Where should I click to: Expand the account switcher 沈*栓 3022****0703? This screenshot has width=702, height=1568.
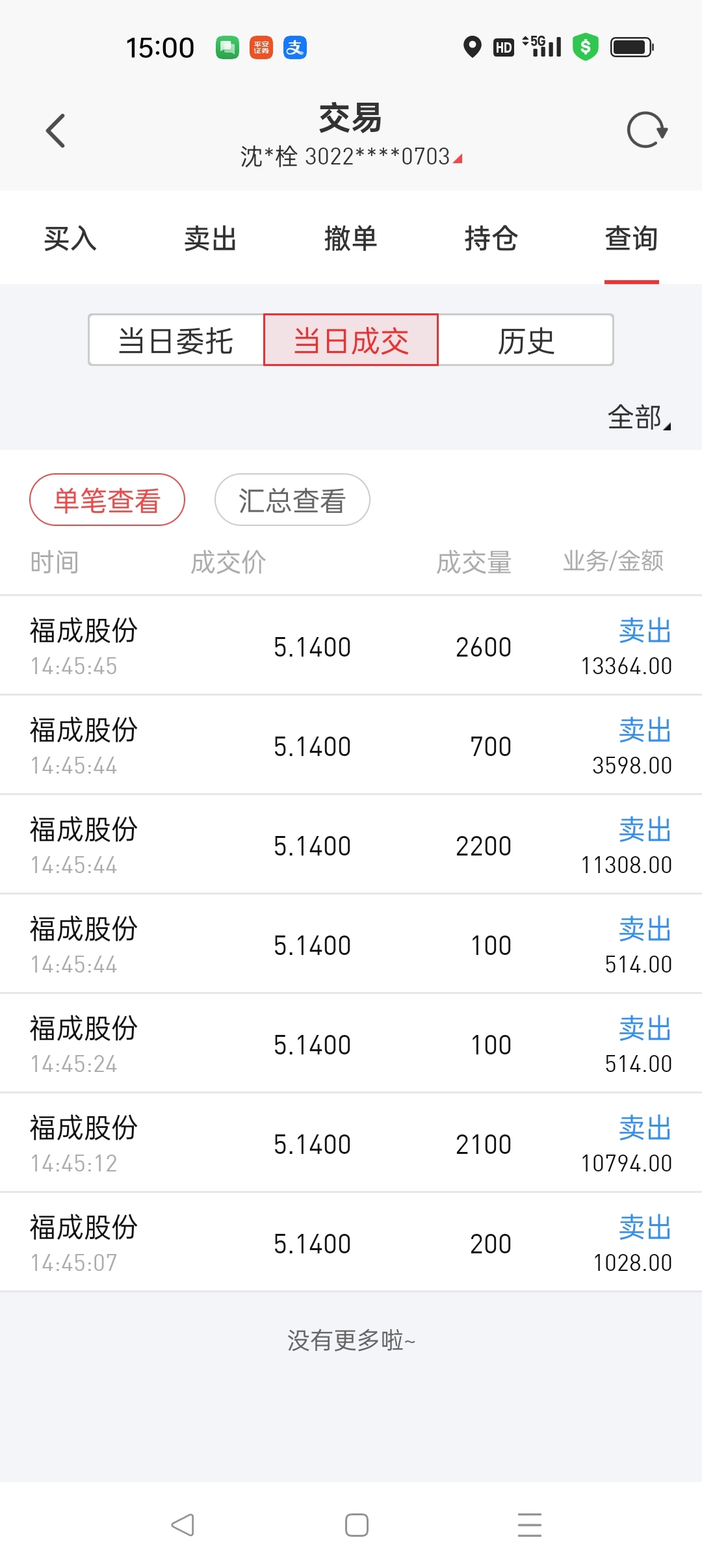tap(351, 157)
